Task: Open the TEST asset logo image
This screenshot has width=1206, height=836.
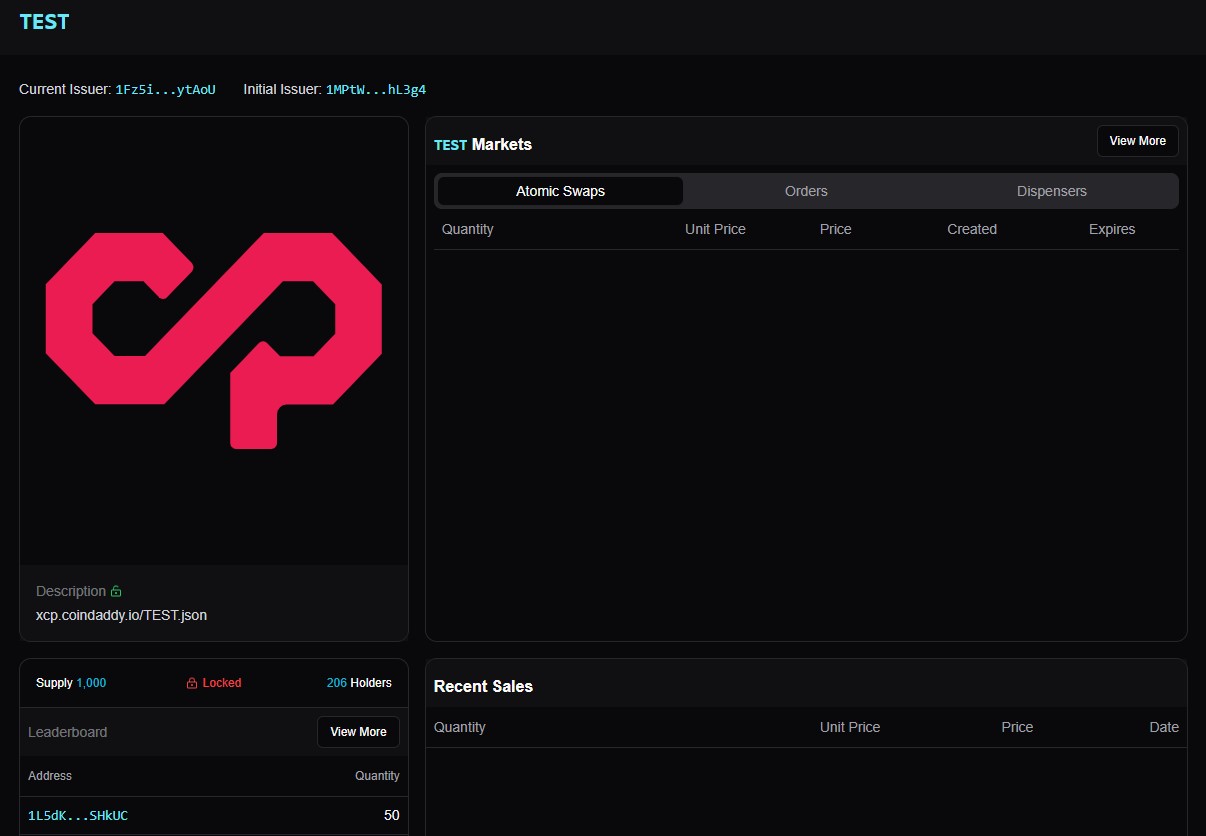Action: click(x=214, y=340)
